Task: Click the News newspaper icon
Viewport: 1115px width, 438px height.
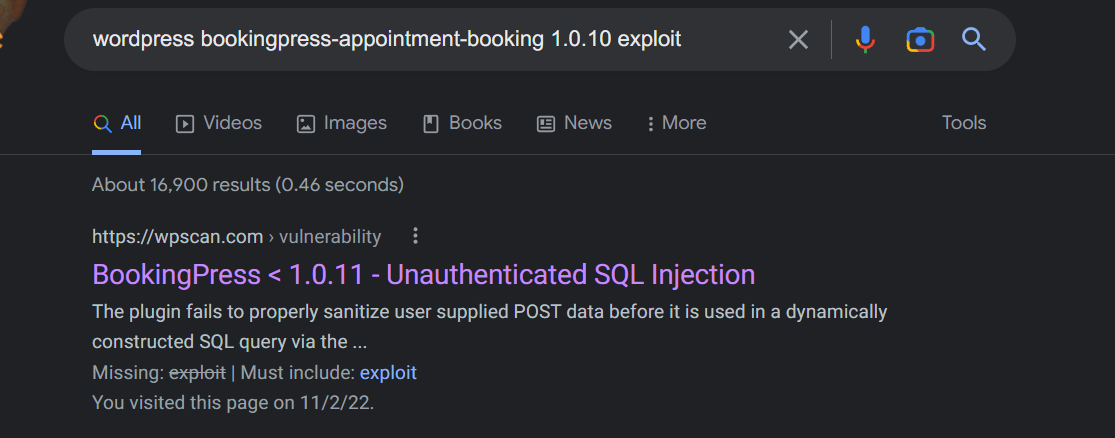Action: click(x=545, y=124)
